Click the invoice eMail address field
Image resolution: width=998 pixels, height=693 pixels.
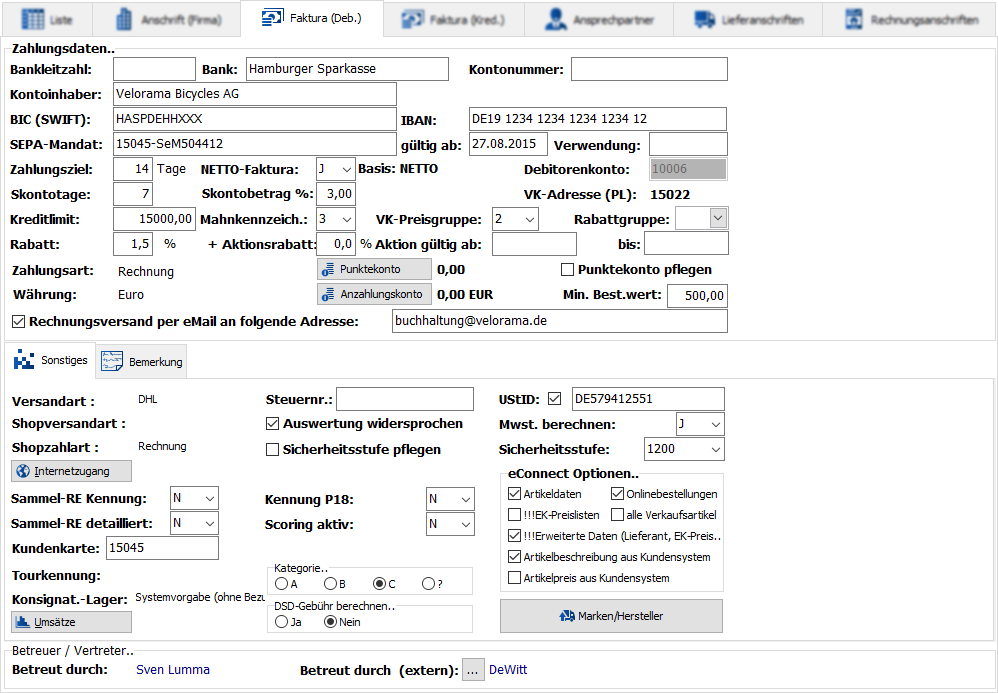click(x=559, y=321)
